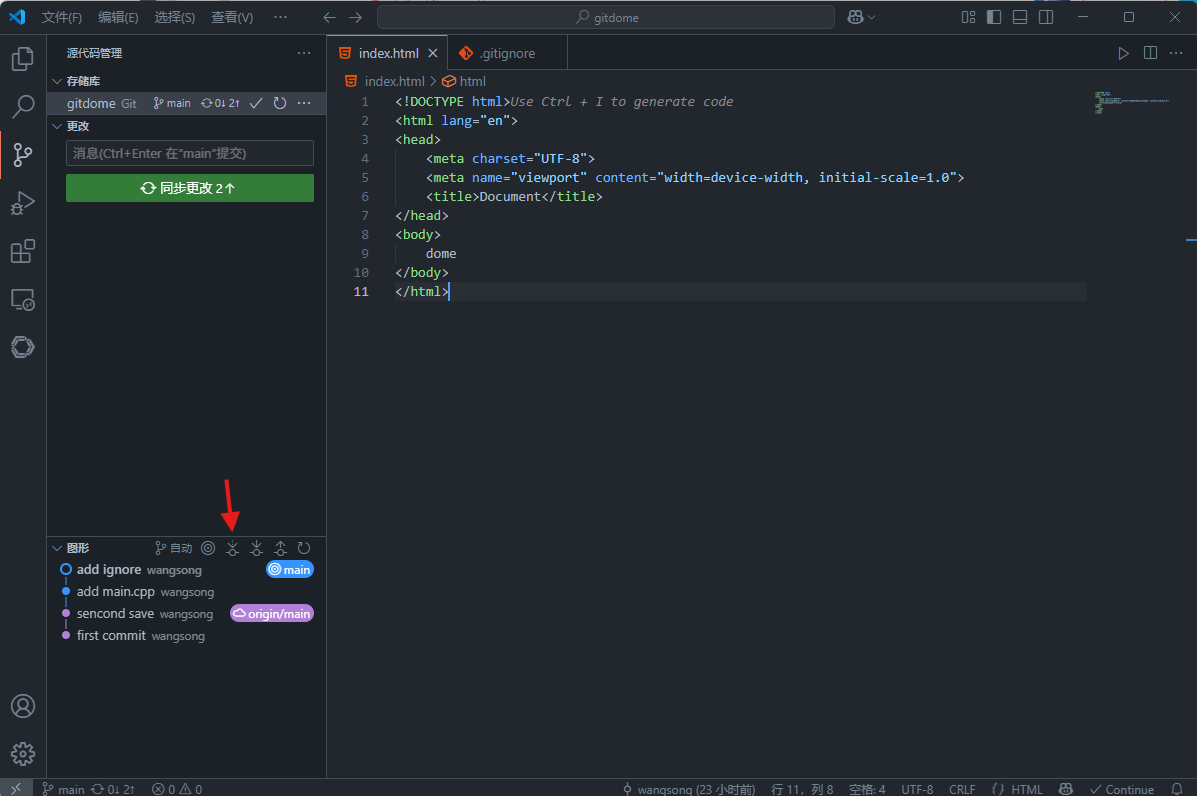The image size is (1197, 796).
Task: Open the 文件(F) menu
Action: click(62, 17)
